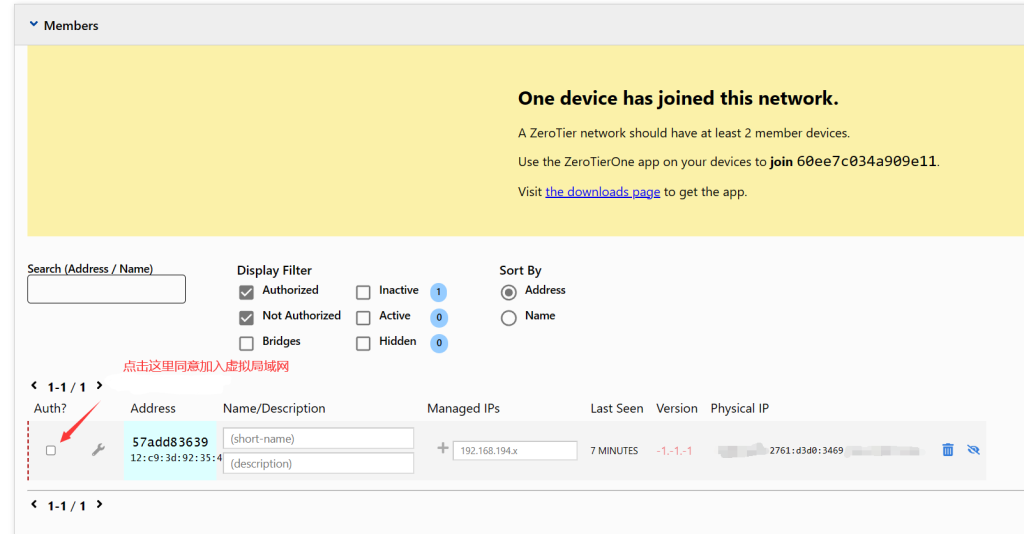Click previous page arrow below member table
Screen dimensions: 1024x534
[34, 505]
